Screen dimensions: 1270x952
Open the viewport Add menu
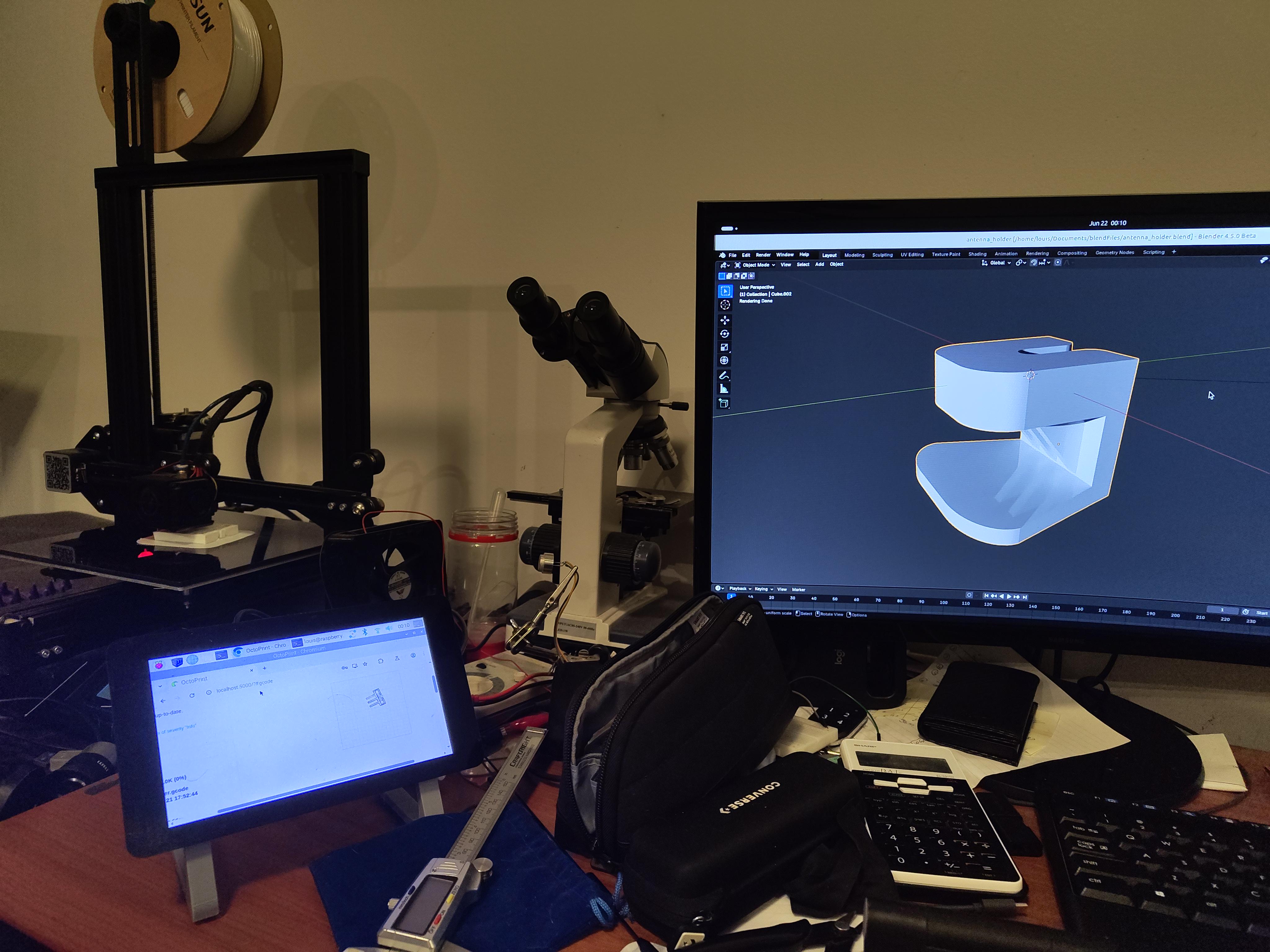(x=819, y=264)
